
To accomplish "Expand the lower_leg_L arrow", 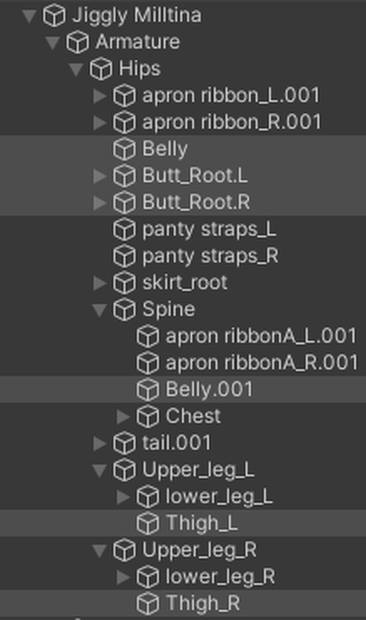I will pos(123,497).
